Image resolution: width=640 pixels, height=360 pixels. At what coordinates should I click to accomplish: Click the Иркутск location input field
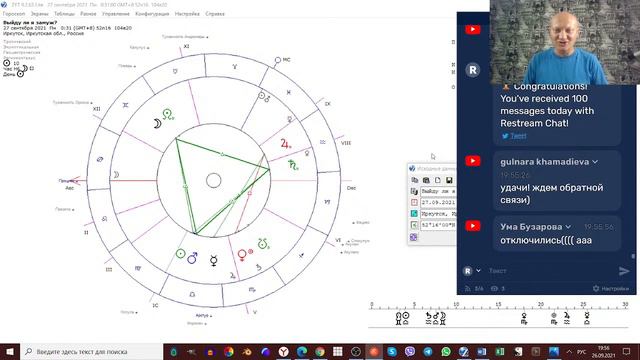(438, 214)
